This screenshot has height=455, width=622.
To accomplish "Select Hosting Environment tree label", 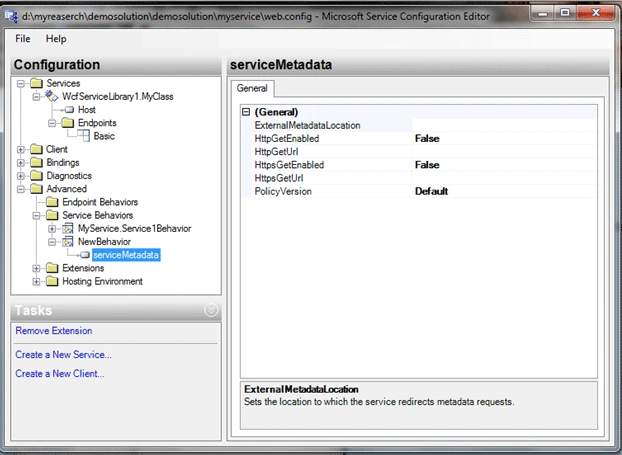I will [102, 282].
